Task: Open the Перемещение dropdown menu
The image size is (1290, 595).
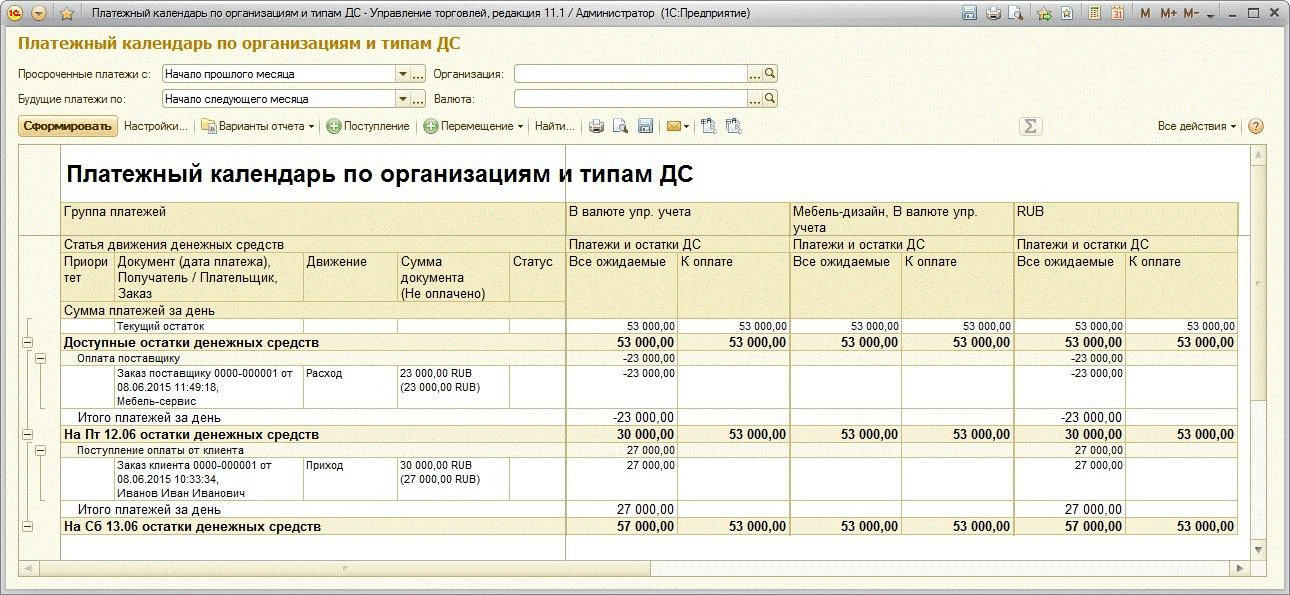Action: [473, 126]
